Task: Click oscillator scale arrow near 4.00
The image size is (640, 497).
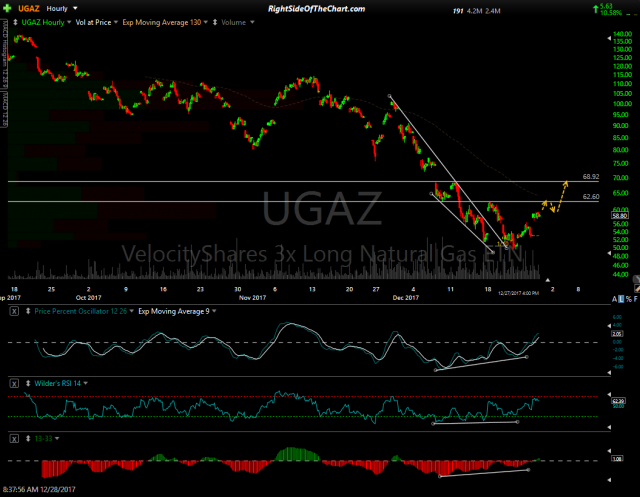Action: pos(609,326)
